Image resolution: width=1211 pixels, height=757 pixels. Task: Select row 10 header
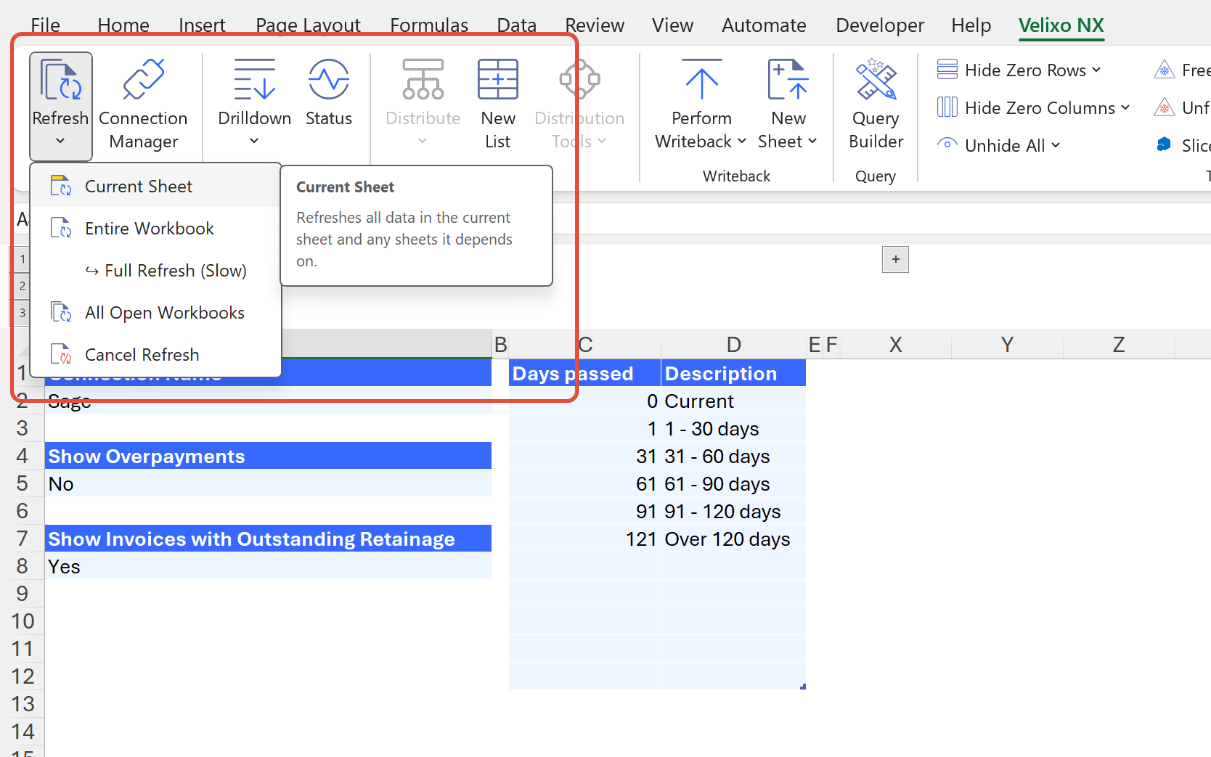(x=22, y=621)
